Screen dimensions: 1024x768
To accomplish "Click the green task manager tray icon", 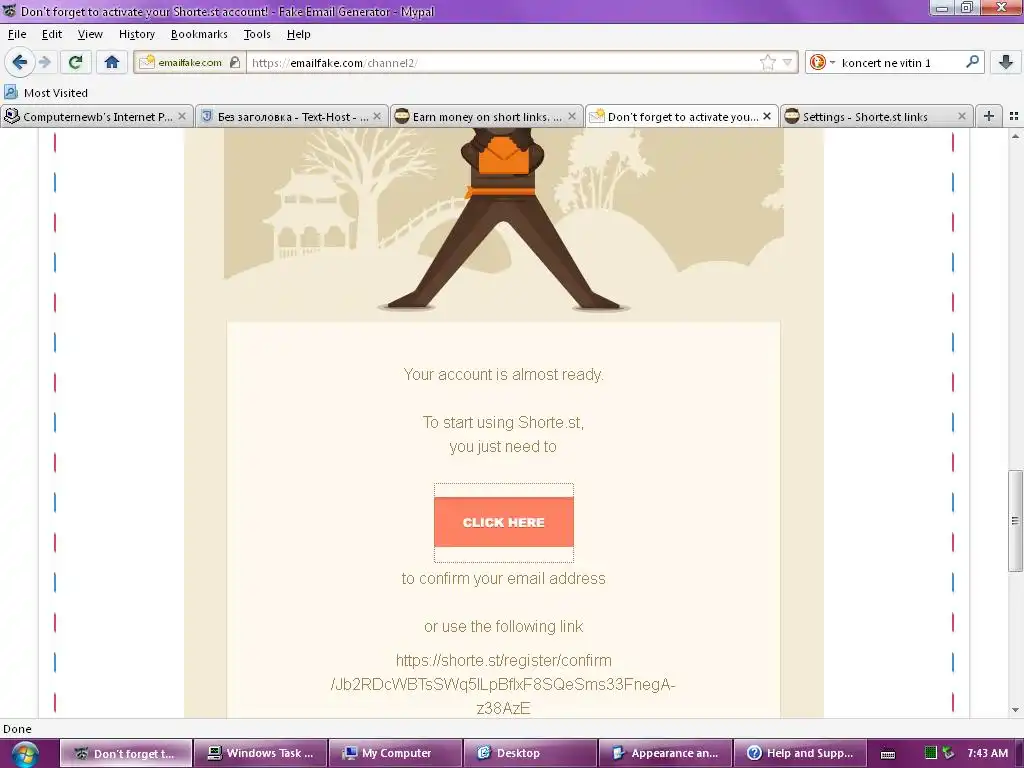I will click(x=931, y=753).
